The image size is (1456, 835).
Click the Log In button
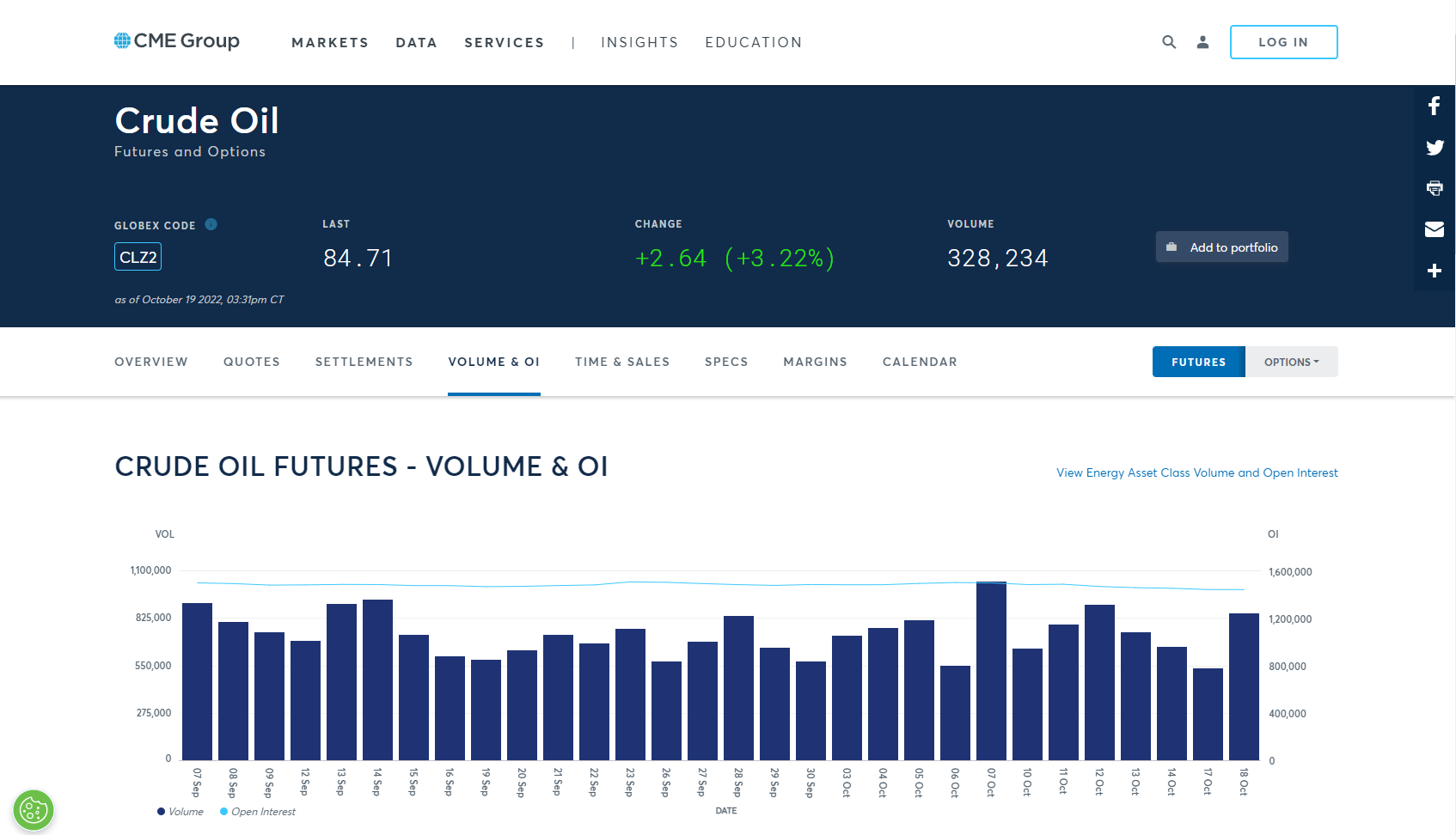pos(1284,42)
